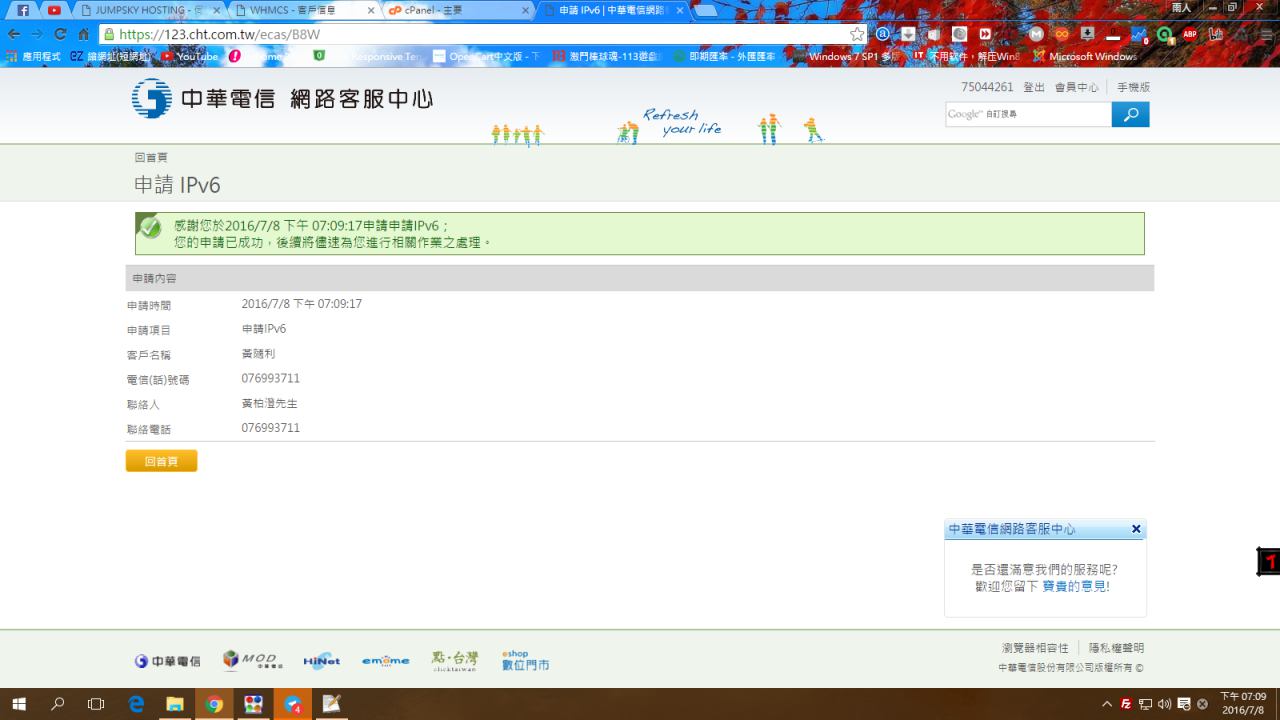Click the 登出 logout link
Screen dimensions: 1280x720
(1033, 88)
